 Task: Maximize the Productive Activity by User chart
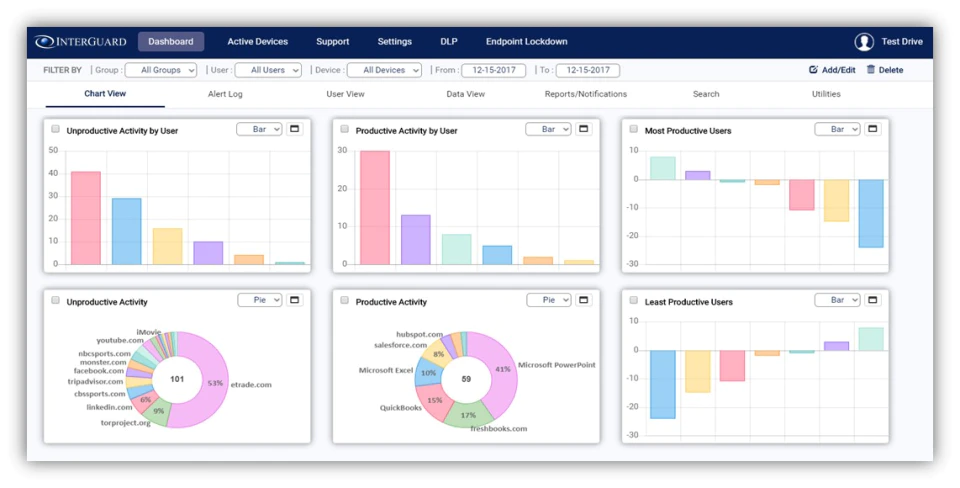point(583,129)
